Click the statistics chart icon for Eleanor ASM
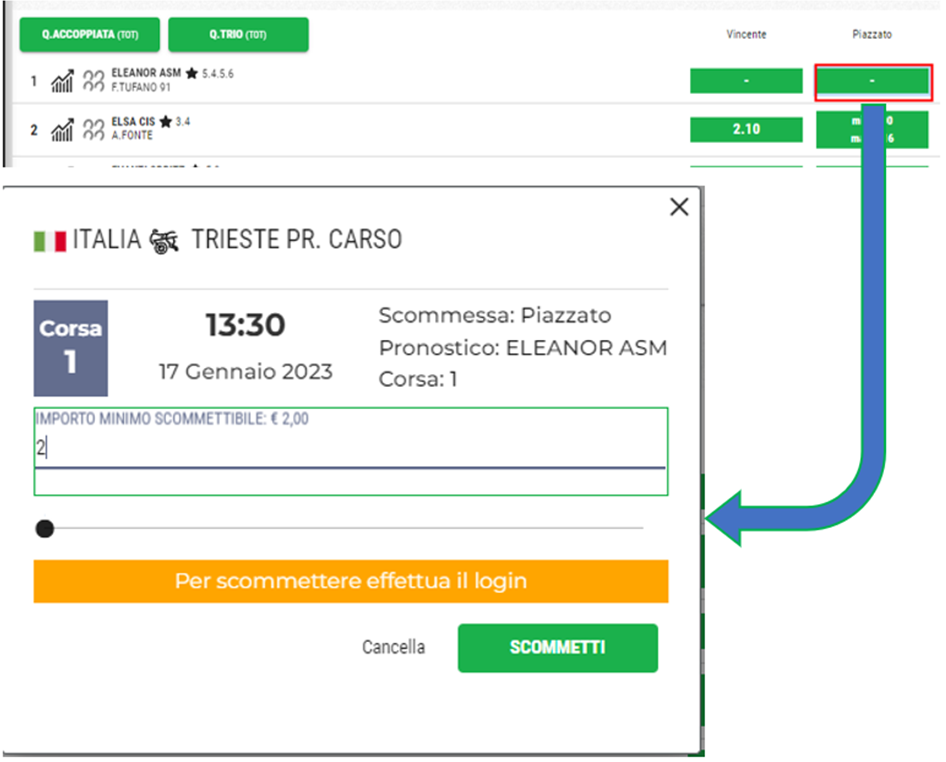Image resolution: width=946 pixels, height=762 pixels. pyautogui.click(x=62, y=81)
